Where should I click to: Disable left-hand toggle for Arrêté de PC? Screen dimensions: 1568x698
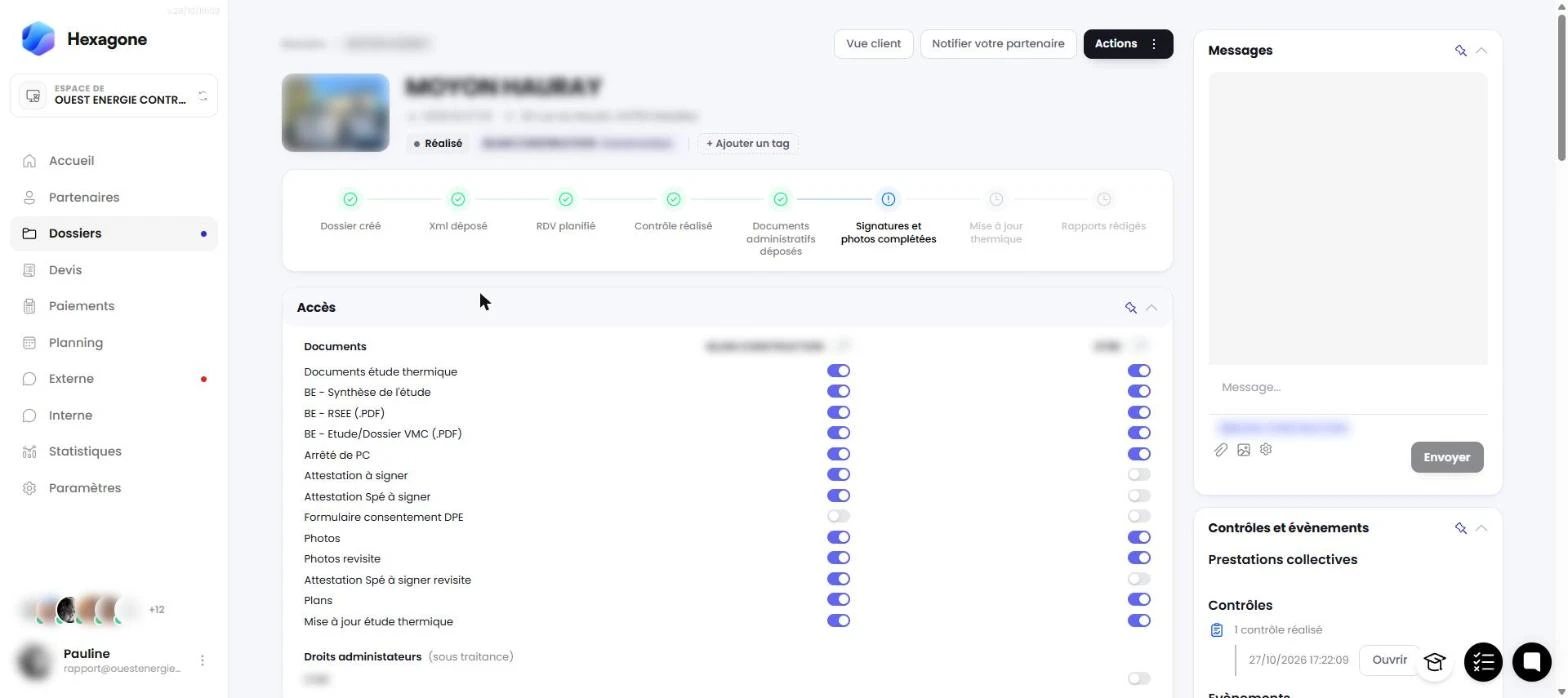838,454
